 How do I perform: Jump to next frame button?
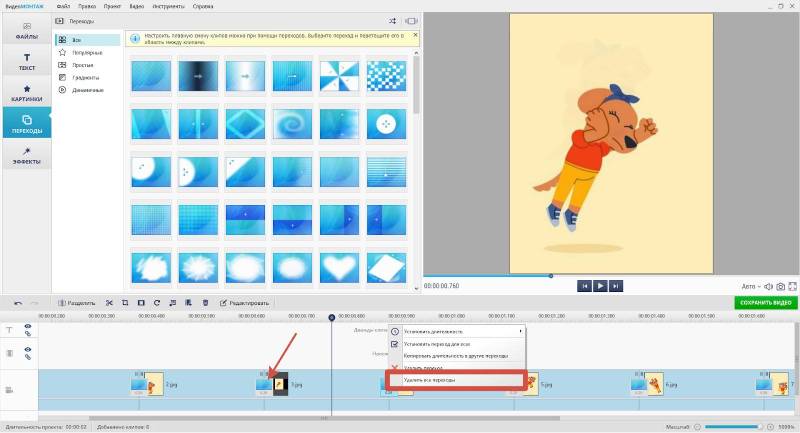click(x=615, y=286)
